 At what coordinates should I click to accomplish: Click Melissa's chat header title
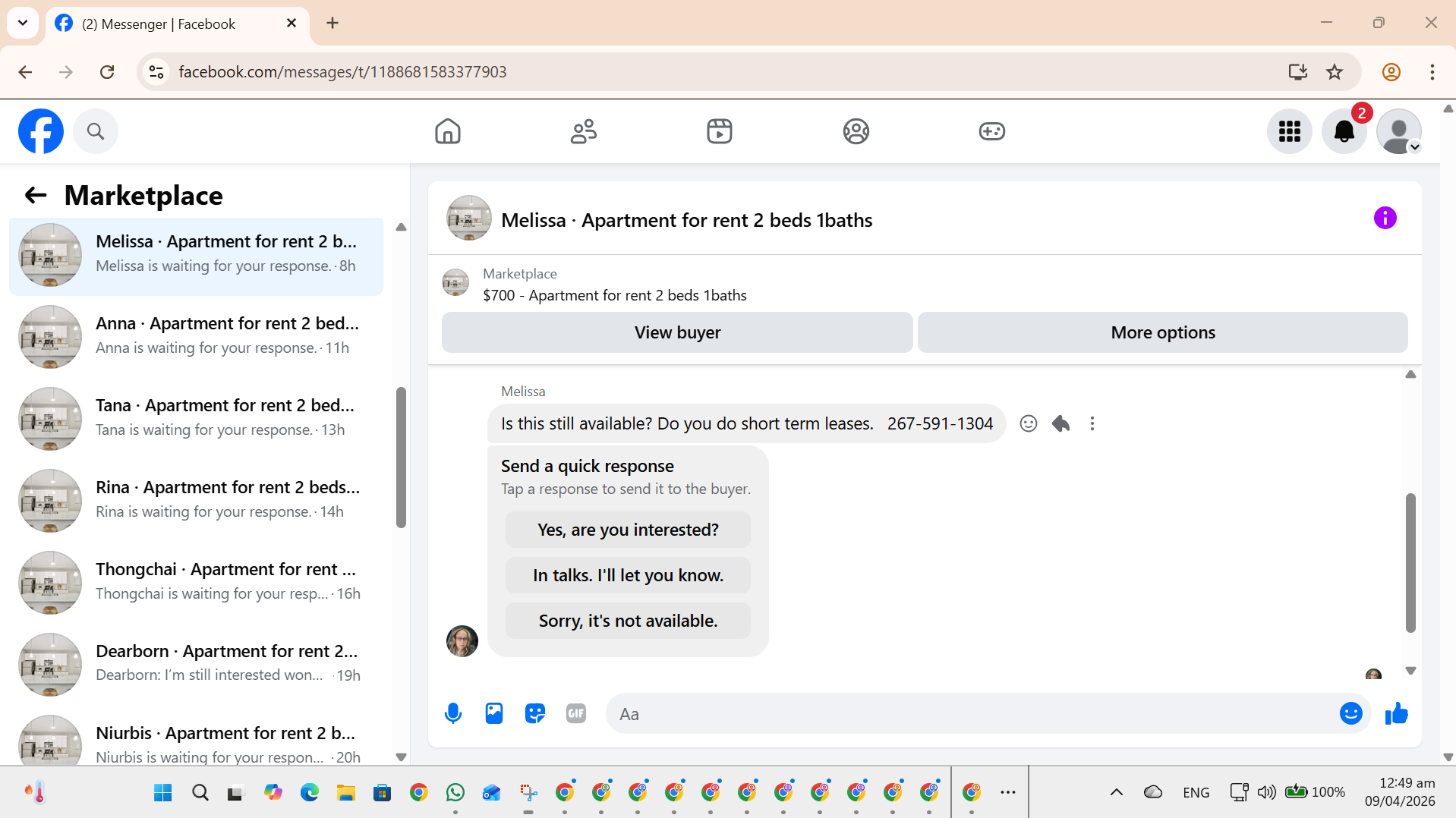pos(686,220)
